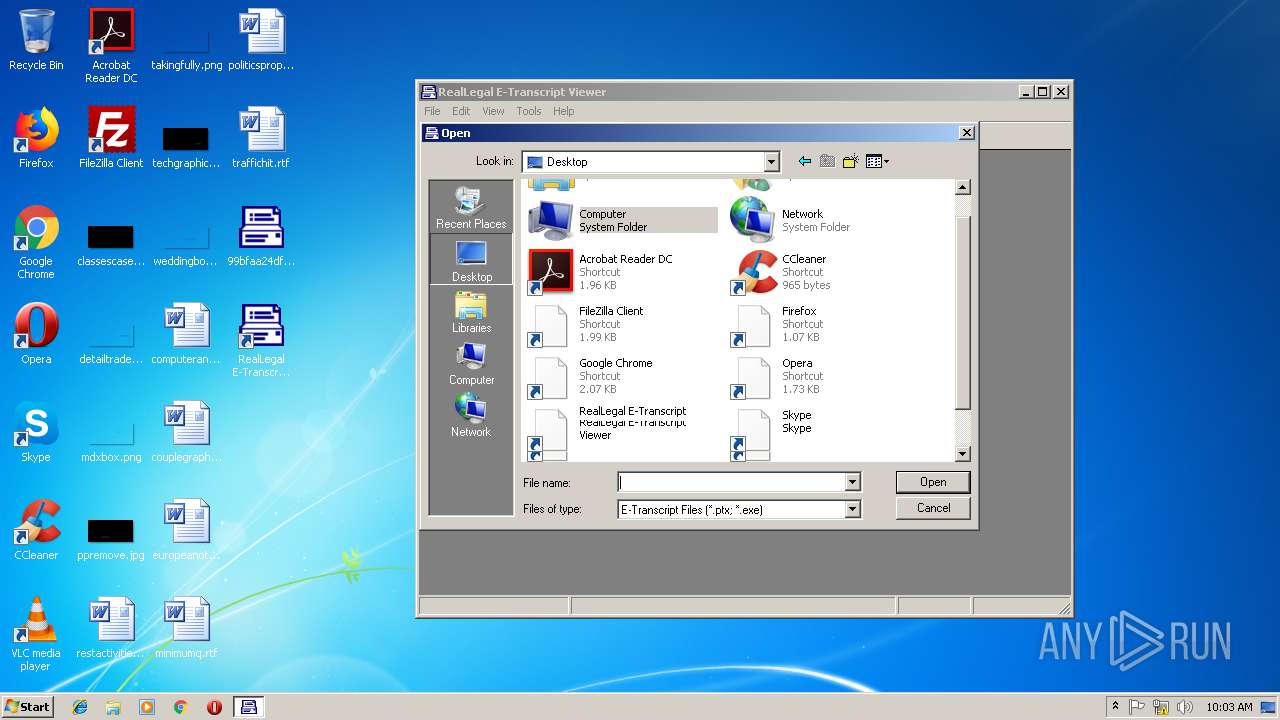Select the CCleaner desktop icon
Screen dimensions: 1280x720
pyautogui.click(x=36, y=530)
